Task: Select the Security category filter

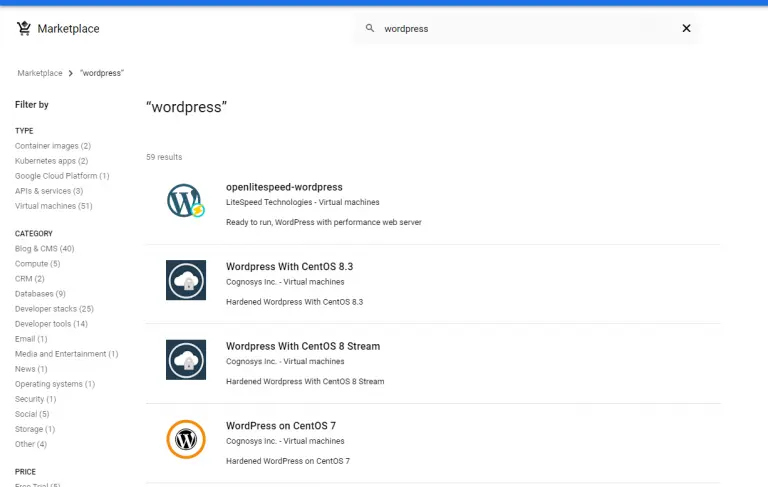Action: (35, 399)
